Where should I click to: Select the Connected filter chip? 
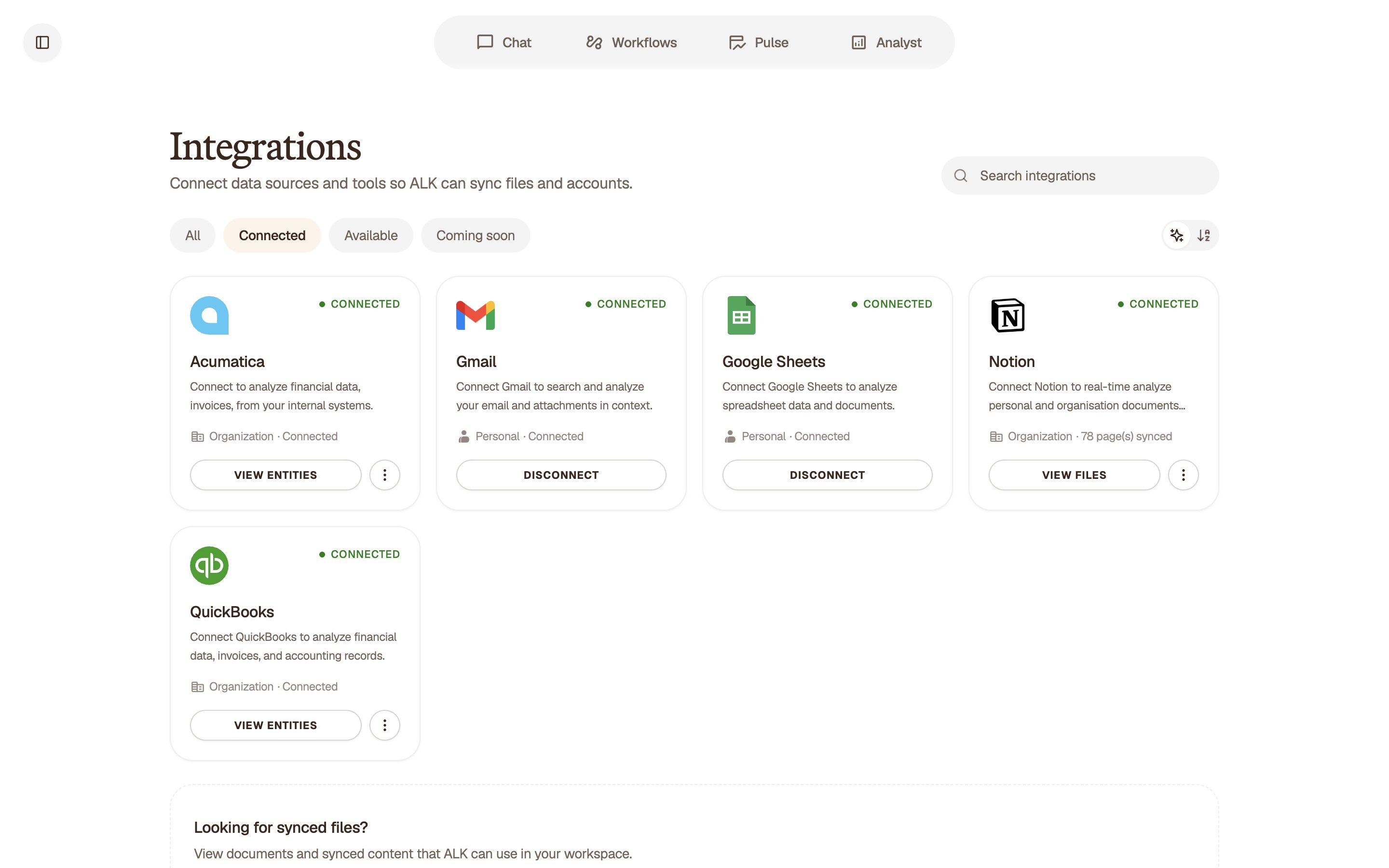272,235
